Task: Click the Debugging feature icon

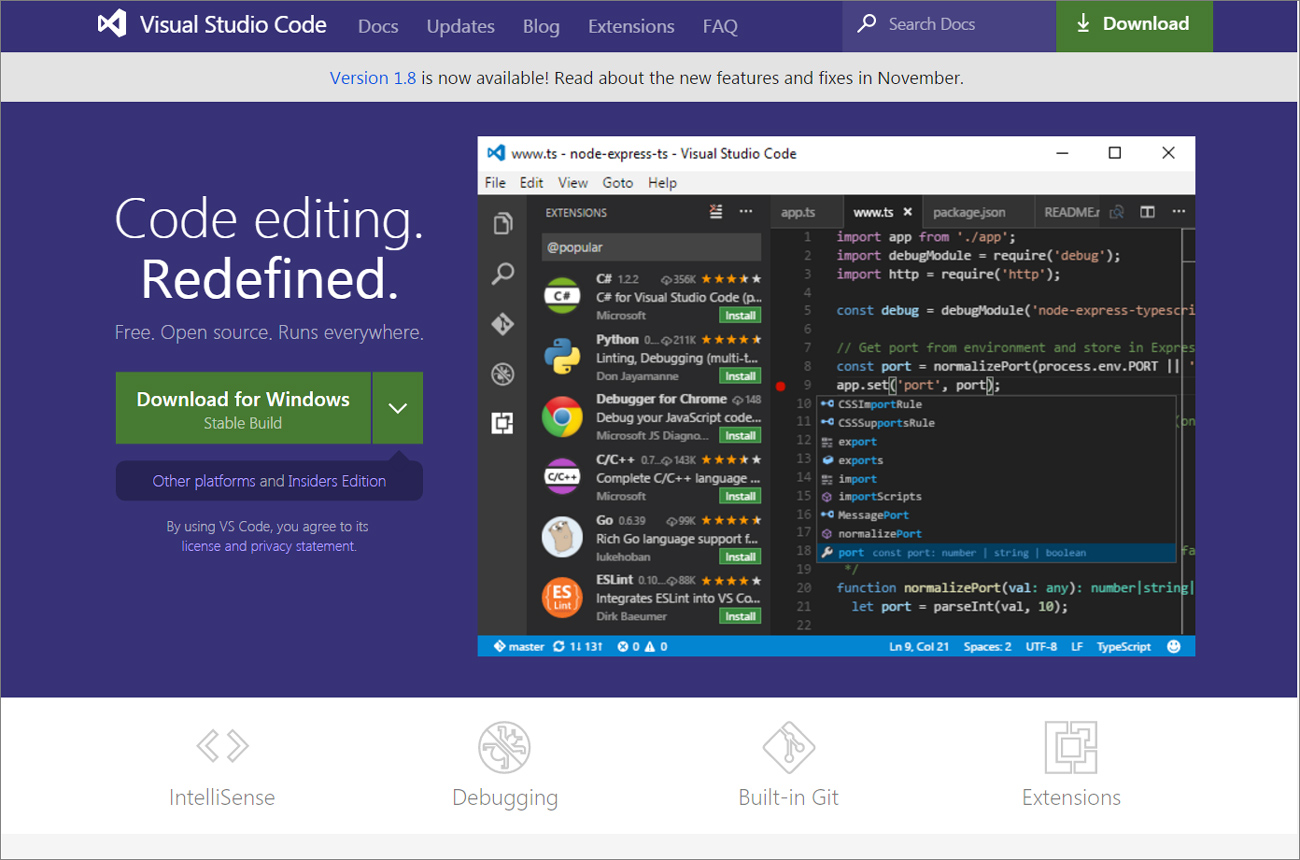Action: [505, 747]
